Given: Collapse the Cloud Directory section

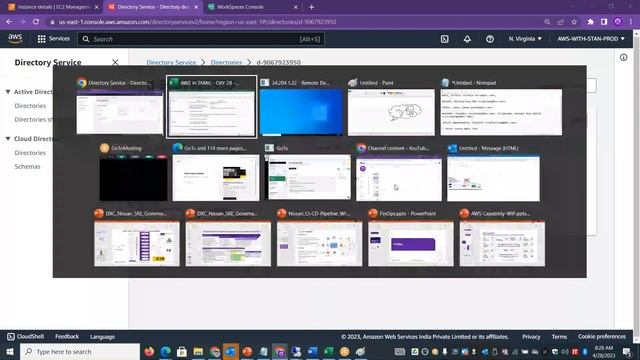Looking at the screenshot, I should point(8,139).
